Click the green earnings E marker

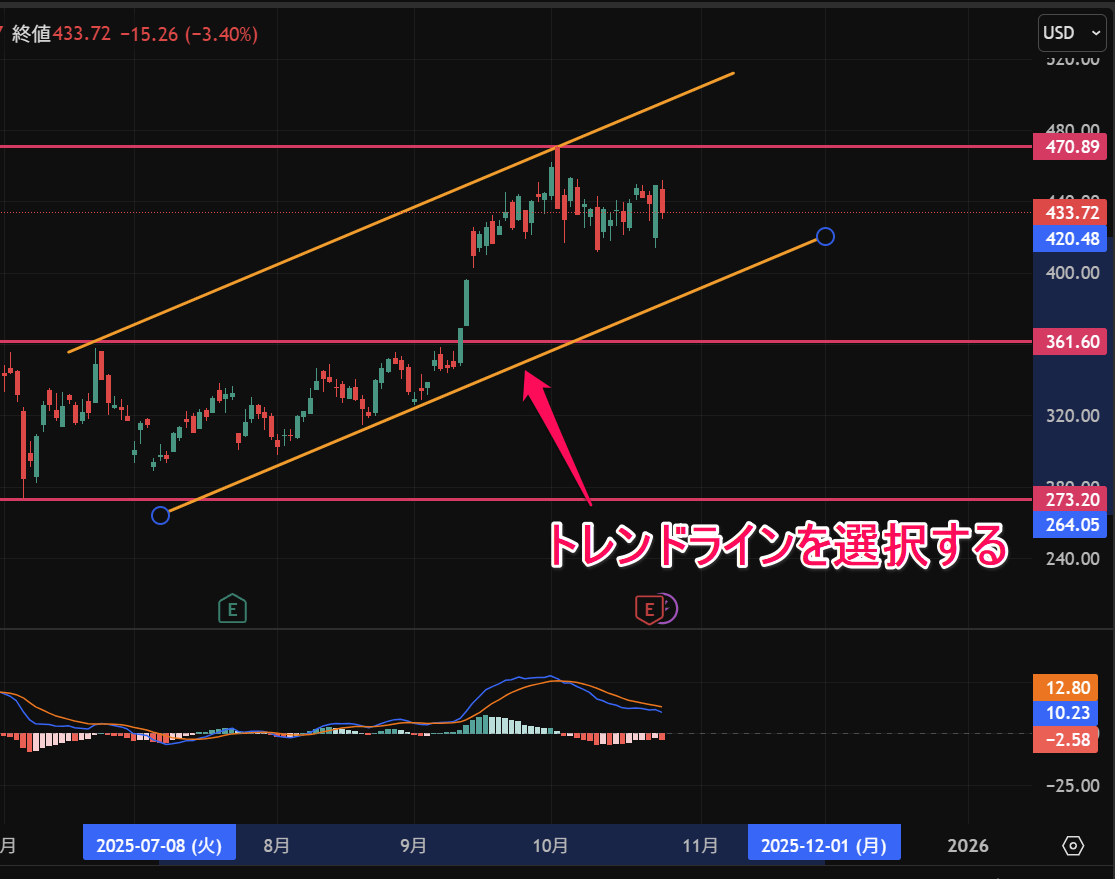coord(232,608)
